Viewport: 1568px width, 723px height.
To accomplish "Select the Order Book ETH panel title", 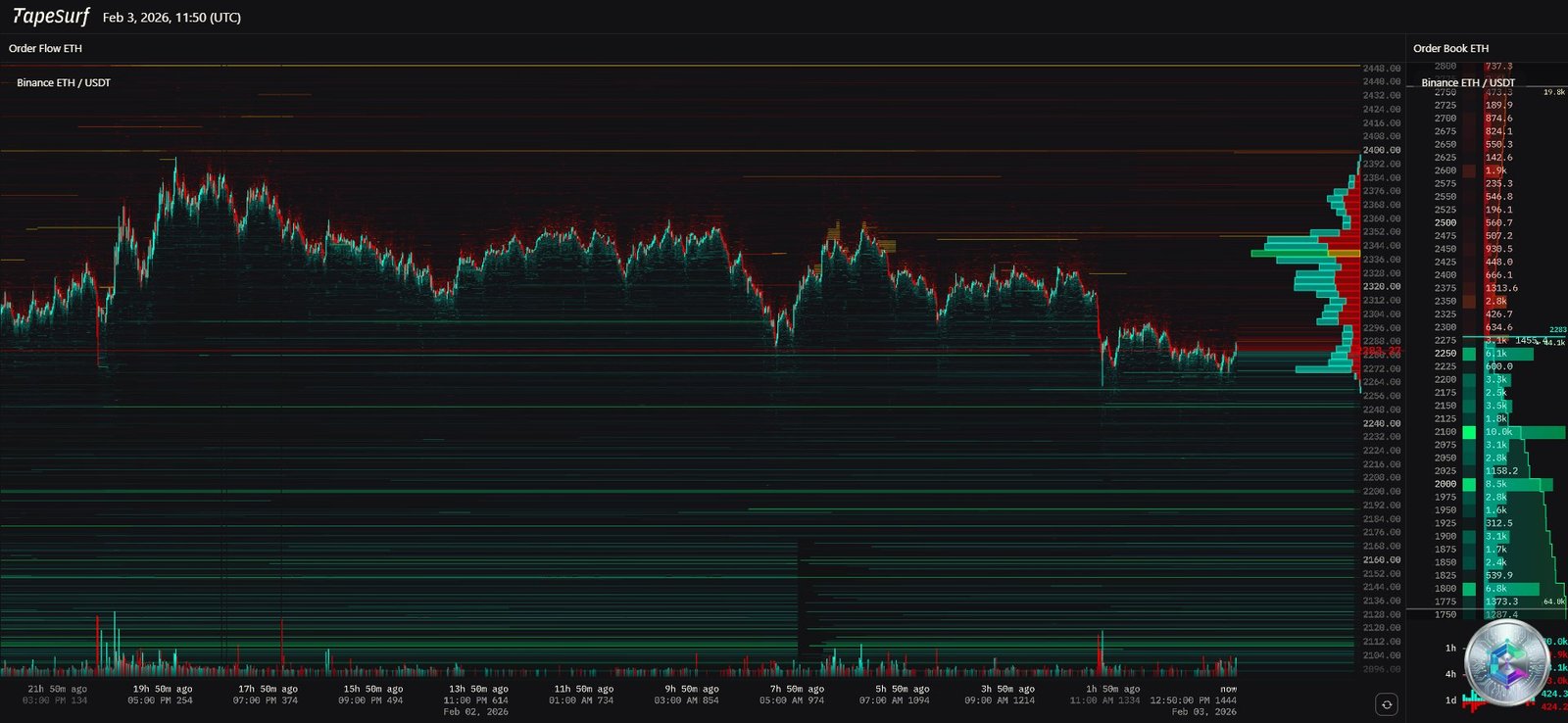I will pos(1450,48).
